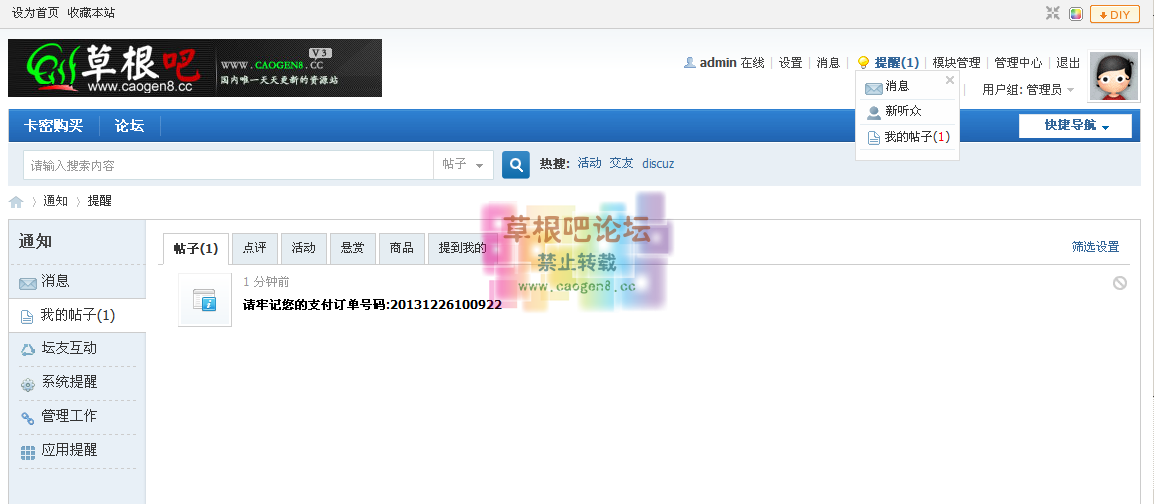Image resolution: width=1154 pixels, height=504 pixels.
Task: Click hot search term 交友
Action: coord(621,163)
